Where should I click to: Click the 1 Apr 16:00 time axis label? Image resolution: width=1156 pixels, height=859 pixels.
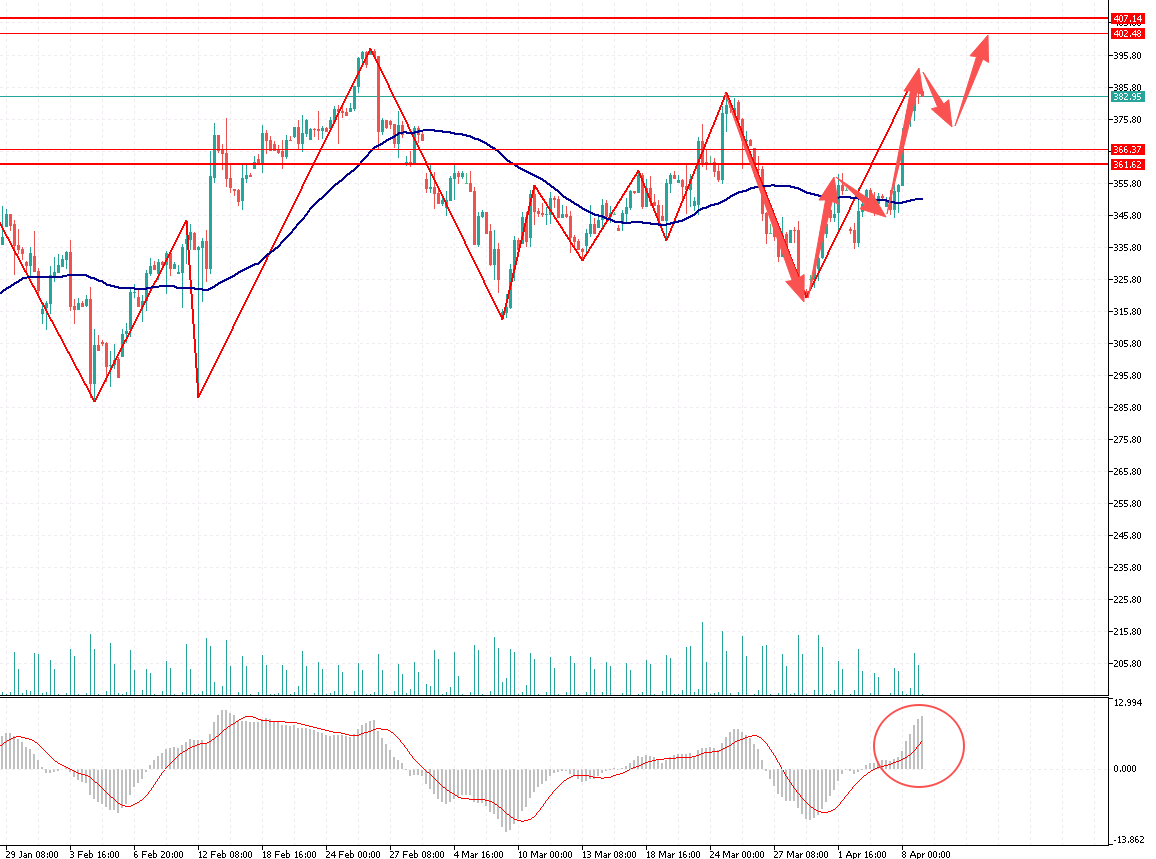coord(862,855)
